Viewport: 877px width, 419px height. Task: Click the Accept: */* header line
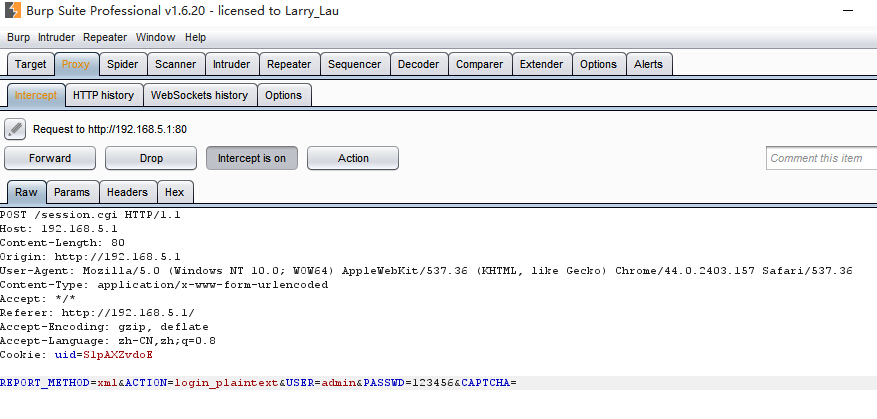tap(37, 299)
